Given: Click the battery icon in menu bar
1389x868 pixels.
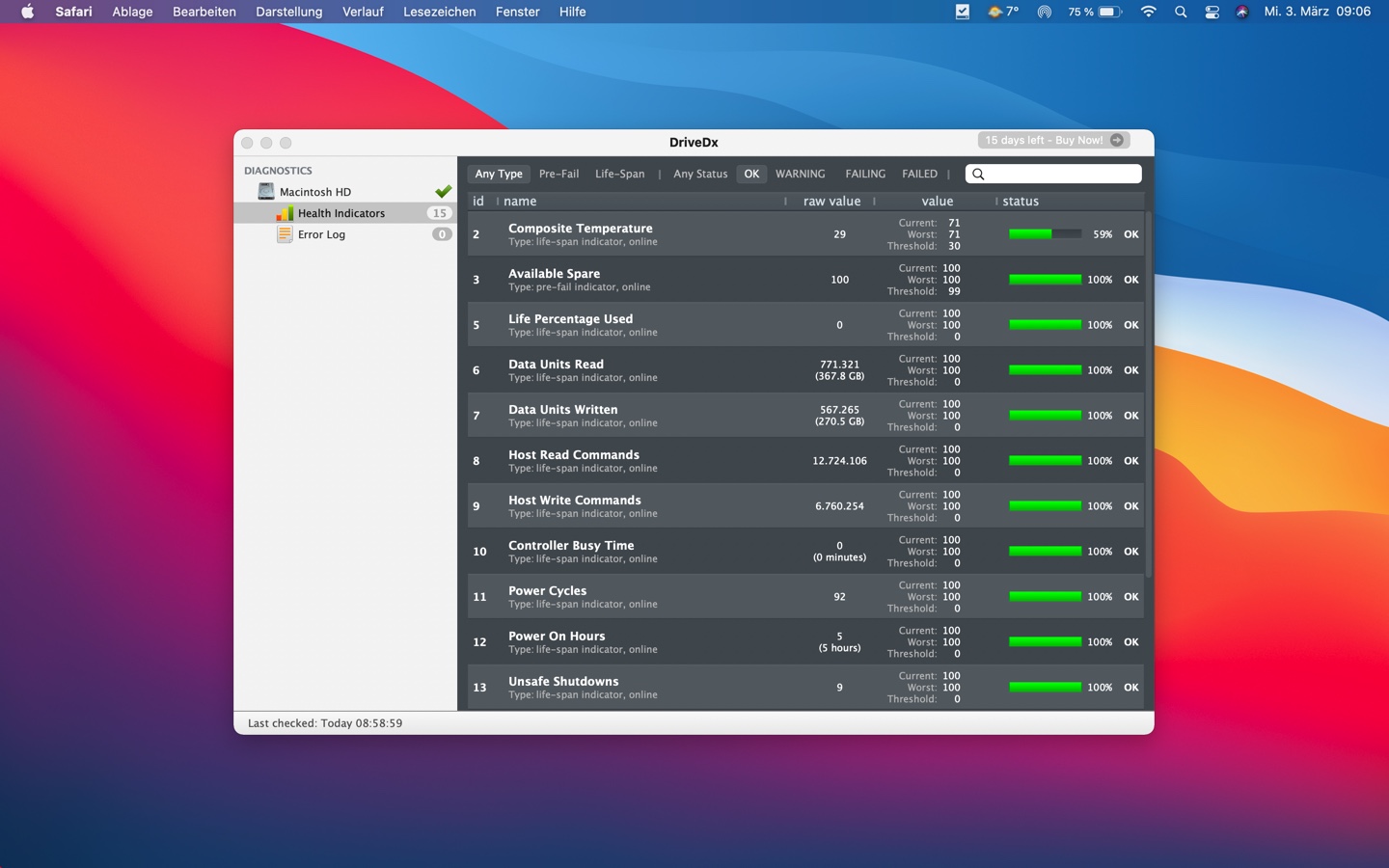Looking at the screenshot, I should coord(1110,12).
